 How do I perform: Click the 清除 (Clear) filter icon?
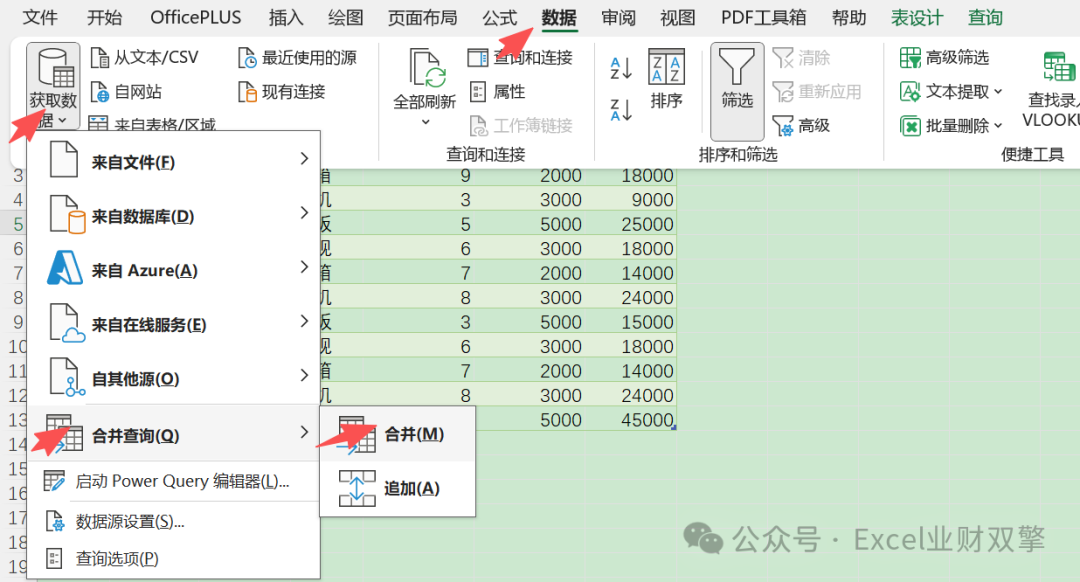coord(783,58)
